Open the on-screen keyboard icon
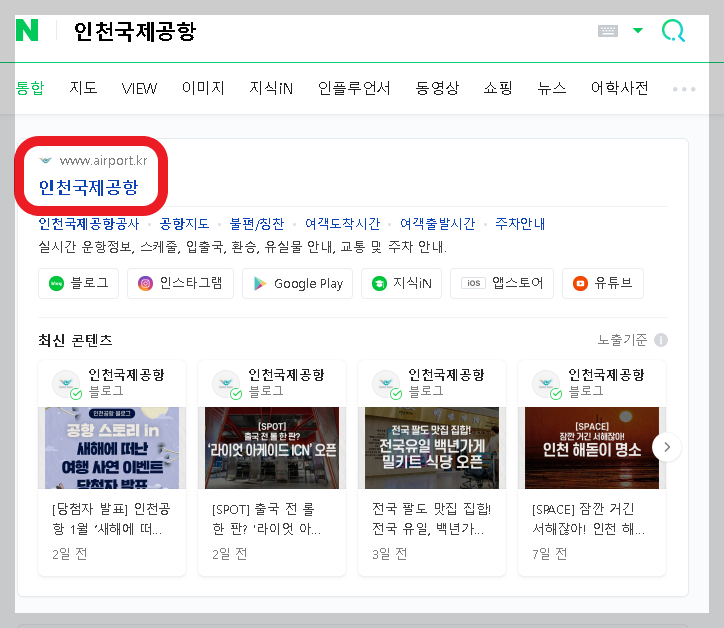Screen dimensions: 724x628 (x=608, y=31)
